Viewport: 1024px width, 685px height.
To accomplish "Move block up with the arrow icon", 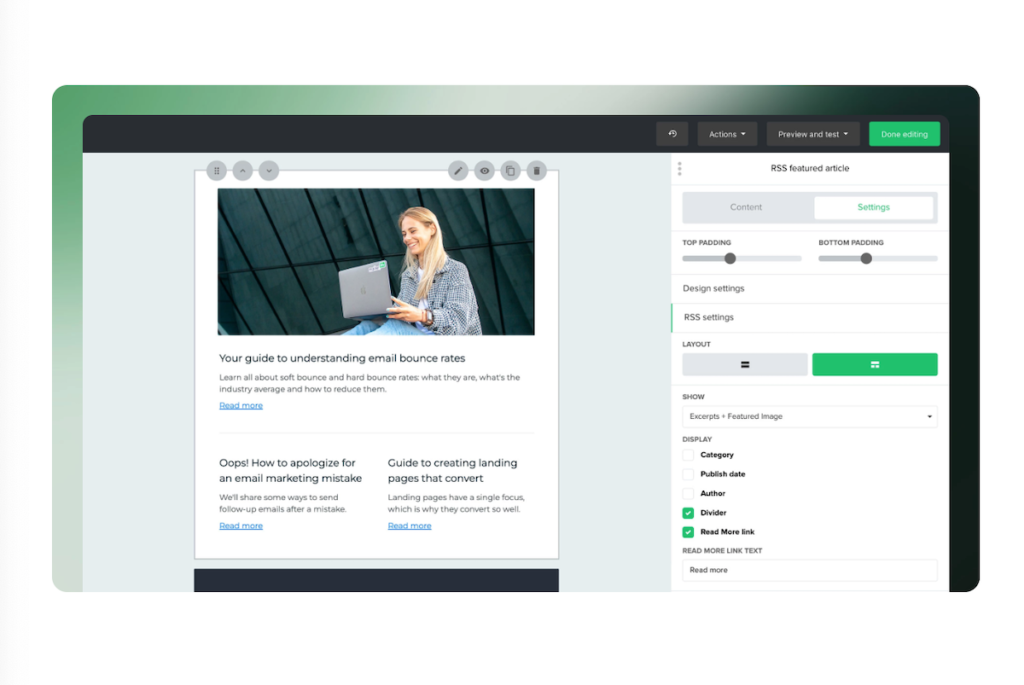I will point(243,171).
